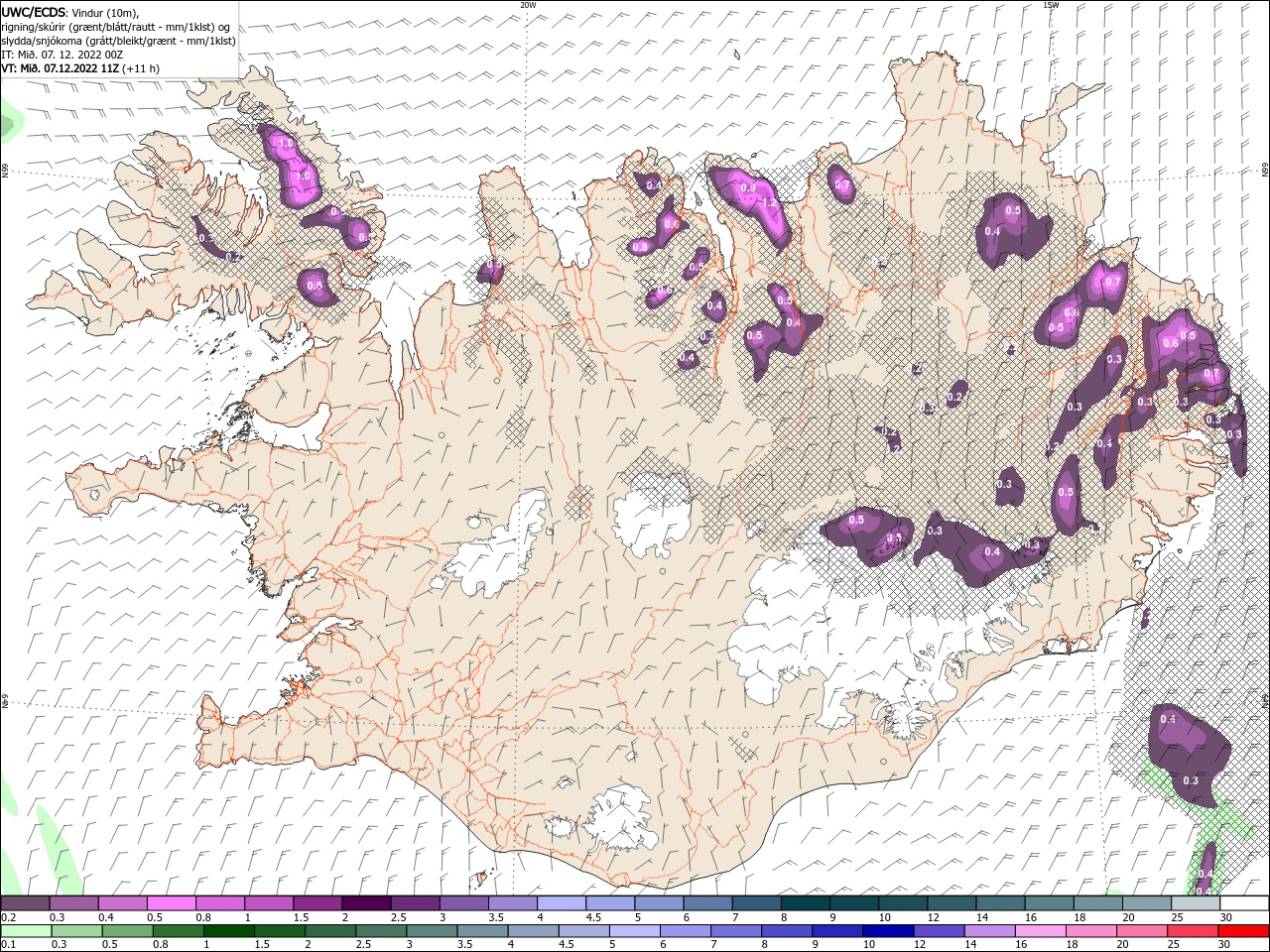
Task: Click the '15W' longitude label
Action: click(1051, 5)
